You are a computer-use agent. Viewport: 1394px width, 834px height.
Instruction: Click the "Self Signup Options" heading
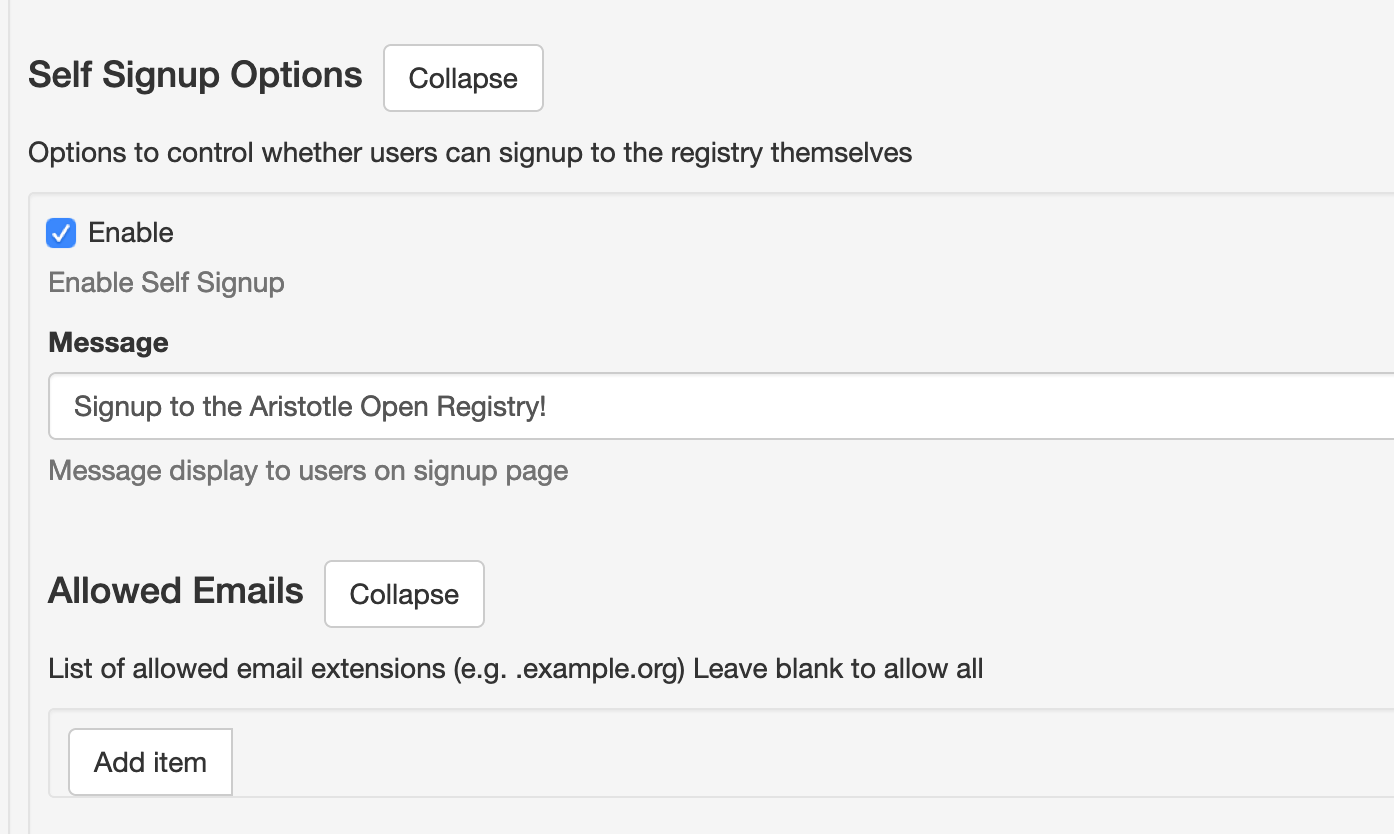click(x=195, y=75)
